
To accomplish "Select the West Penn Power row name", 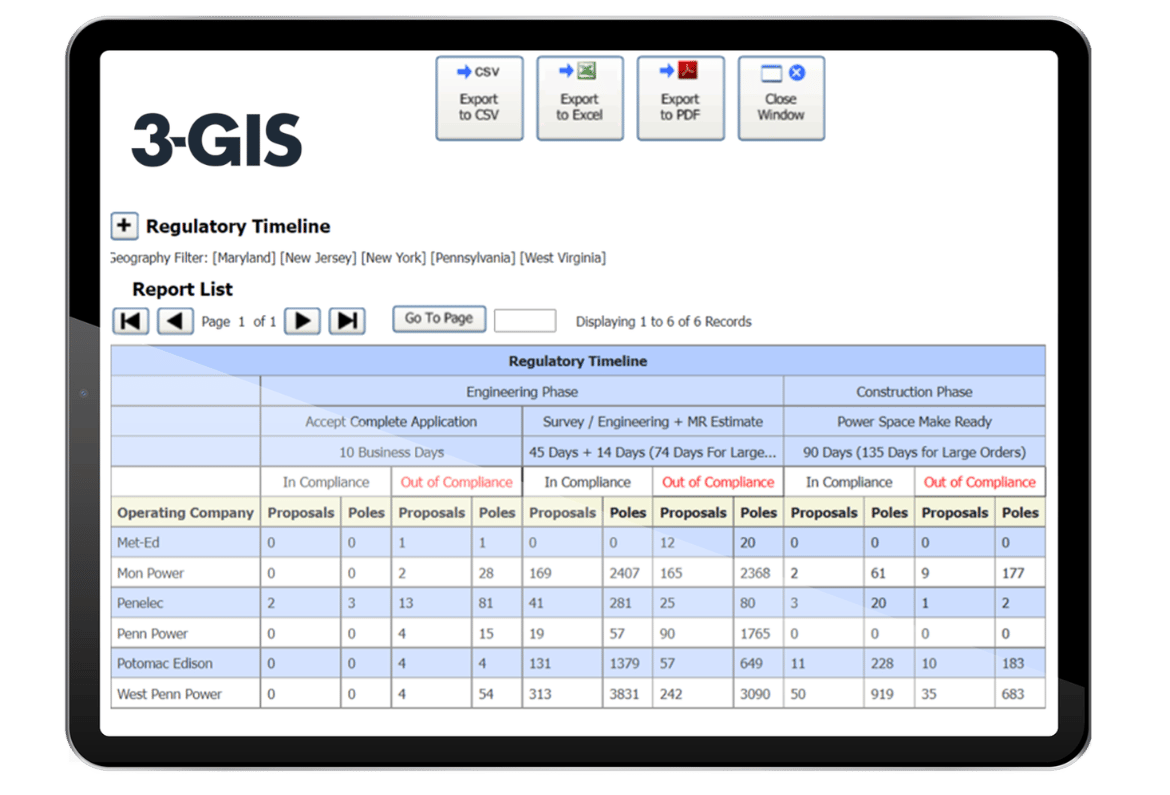I will (169, 694).
